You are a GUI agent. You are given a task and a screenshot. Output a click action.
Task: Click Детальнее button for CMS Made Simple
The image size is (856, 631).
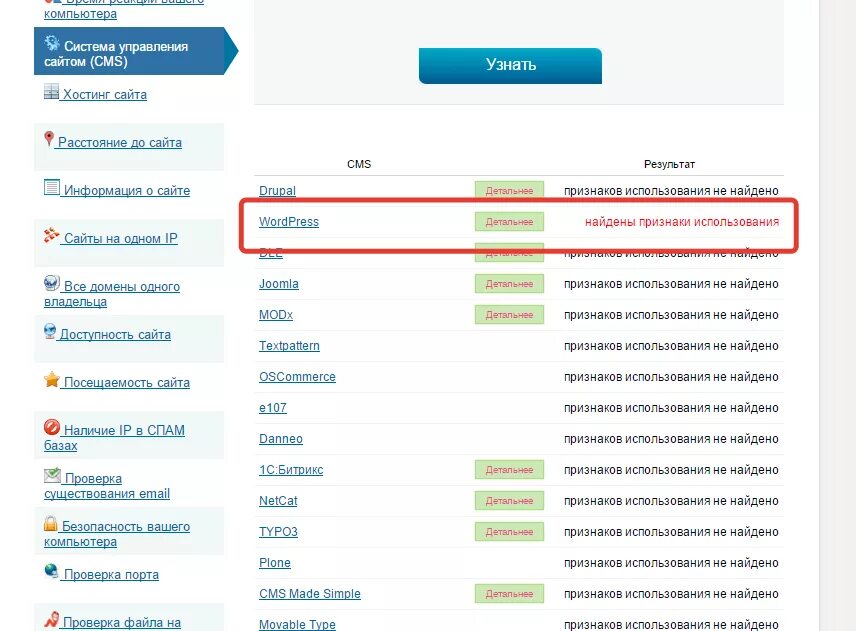pyautogui.click(x=509, y=594)
